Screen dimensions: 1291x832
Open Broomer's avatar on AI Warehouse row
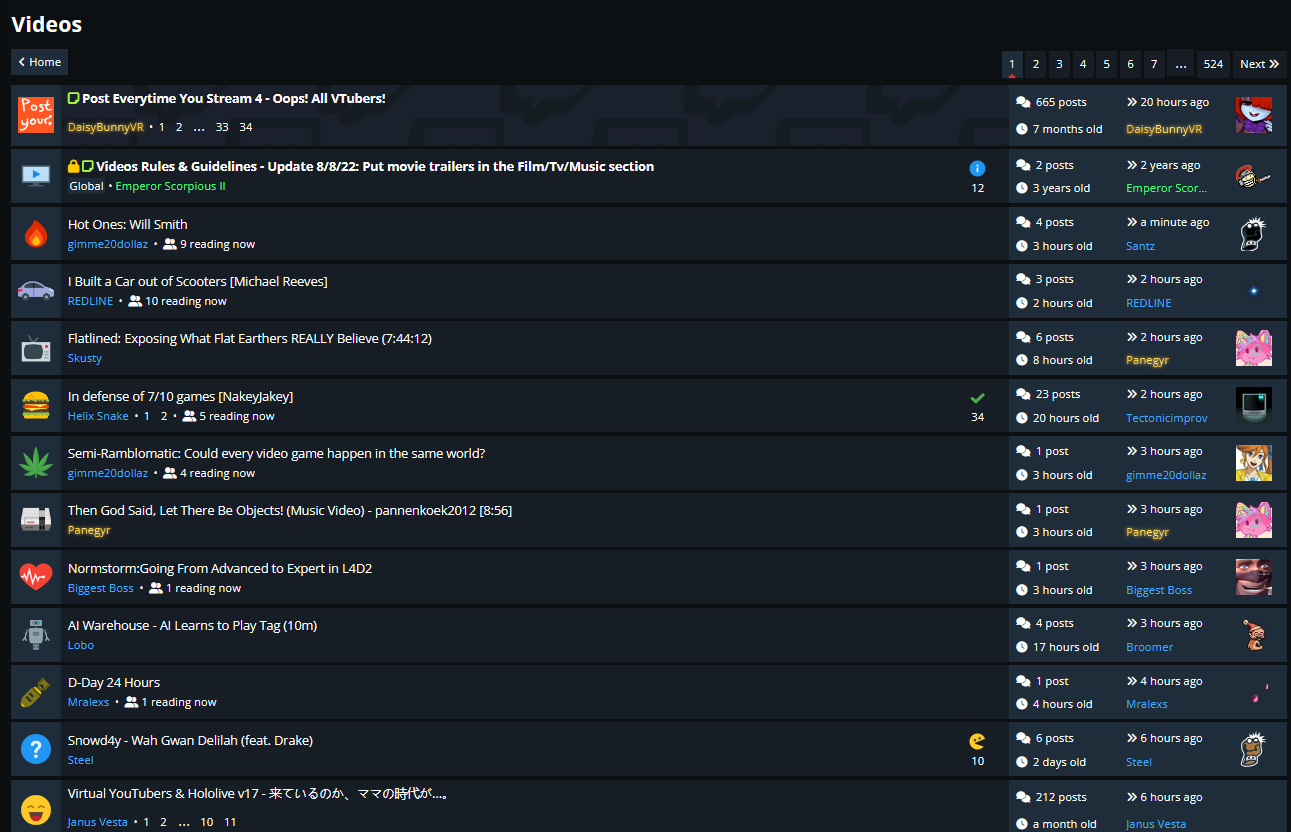click(x=1254, y=635)
